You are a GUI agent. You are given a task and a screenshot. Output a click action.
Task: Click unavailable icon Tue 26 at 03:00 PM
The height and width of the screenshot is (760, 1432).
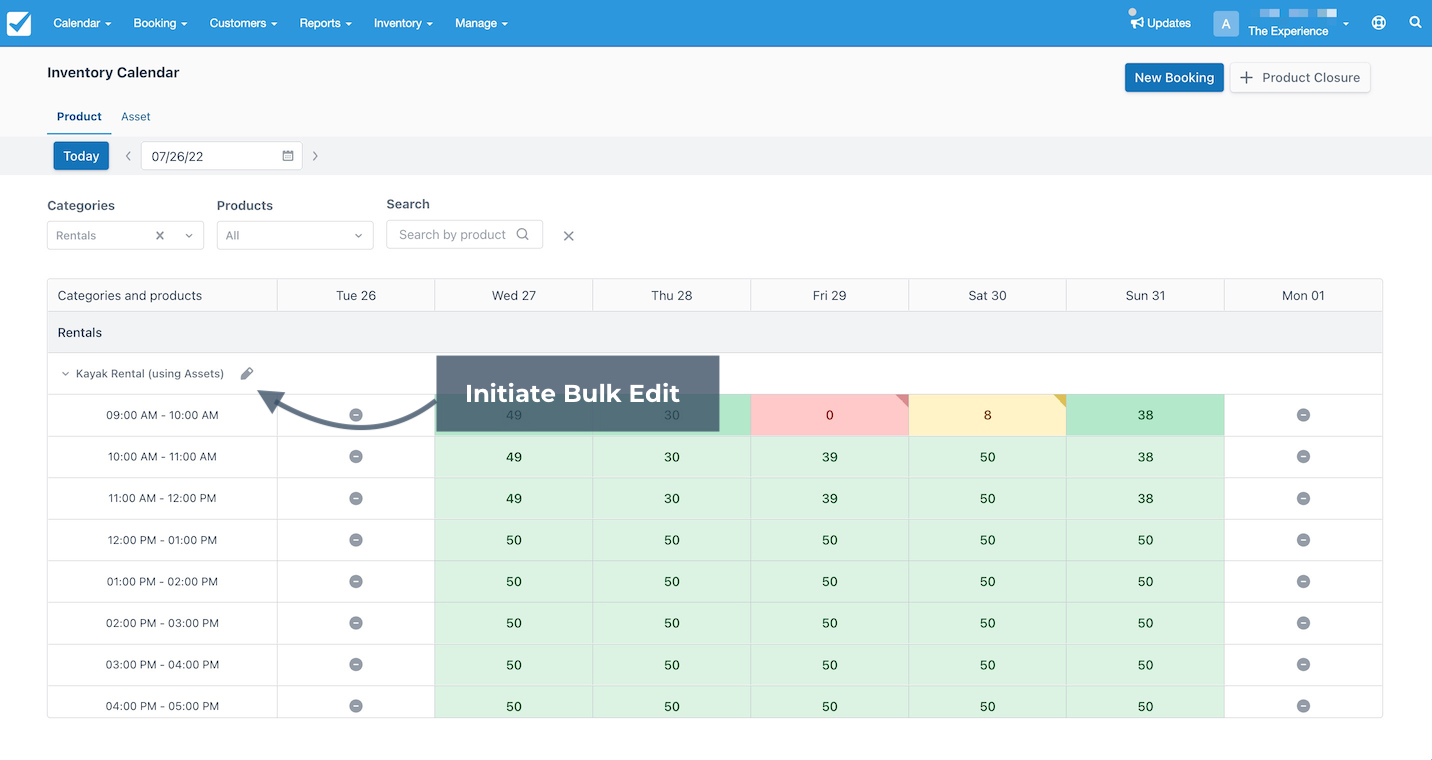pos(356,664)
